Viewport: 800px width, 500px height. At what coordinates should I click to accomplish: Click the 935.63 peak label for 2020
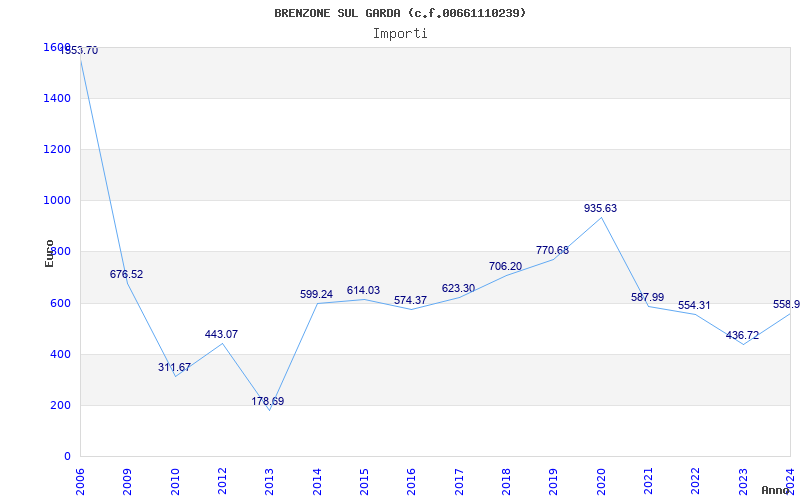click(601, 208)
